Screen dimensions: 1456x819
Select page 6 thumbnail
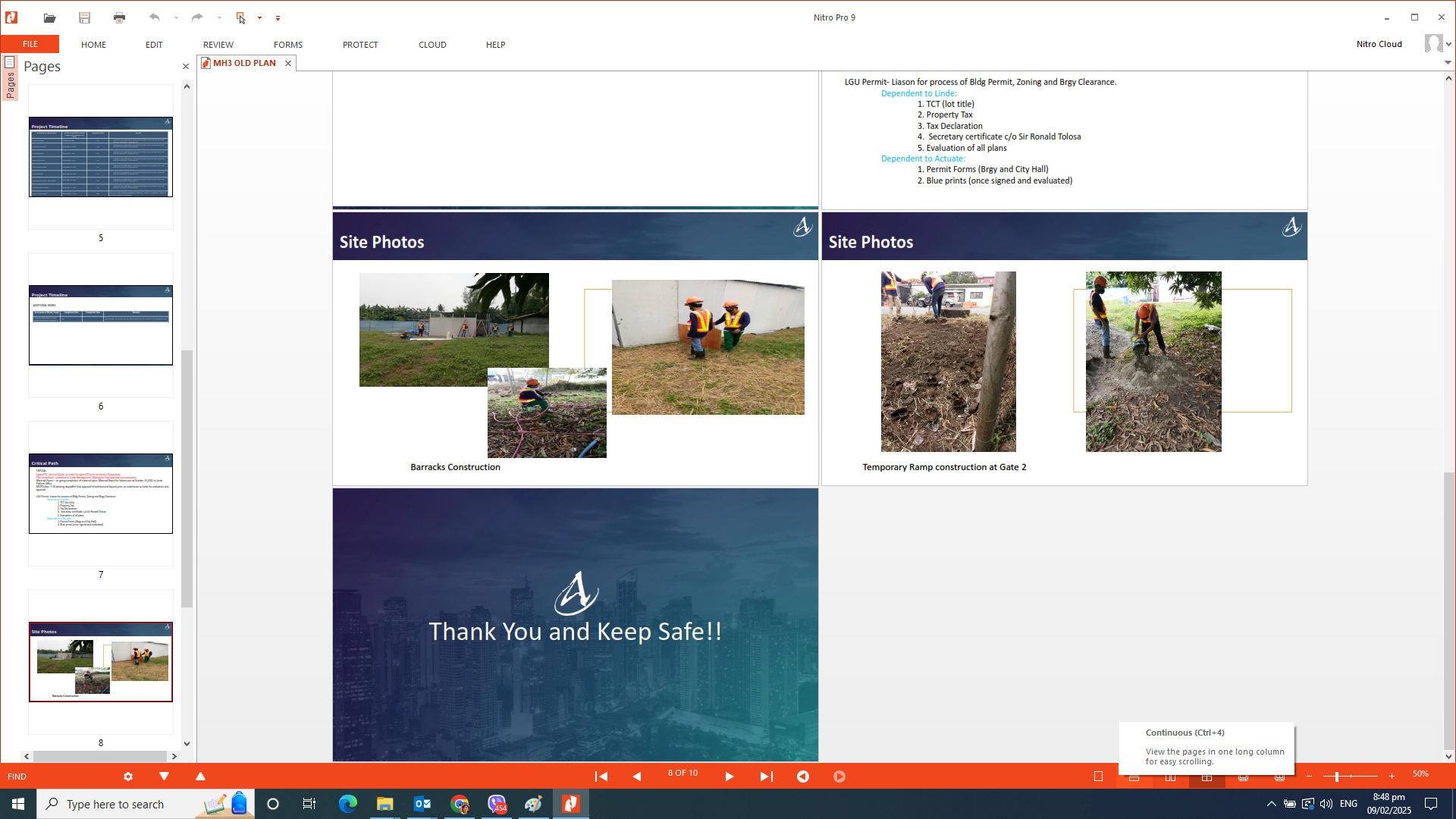point(101,325)
